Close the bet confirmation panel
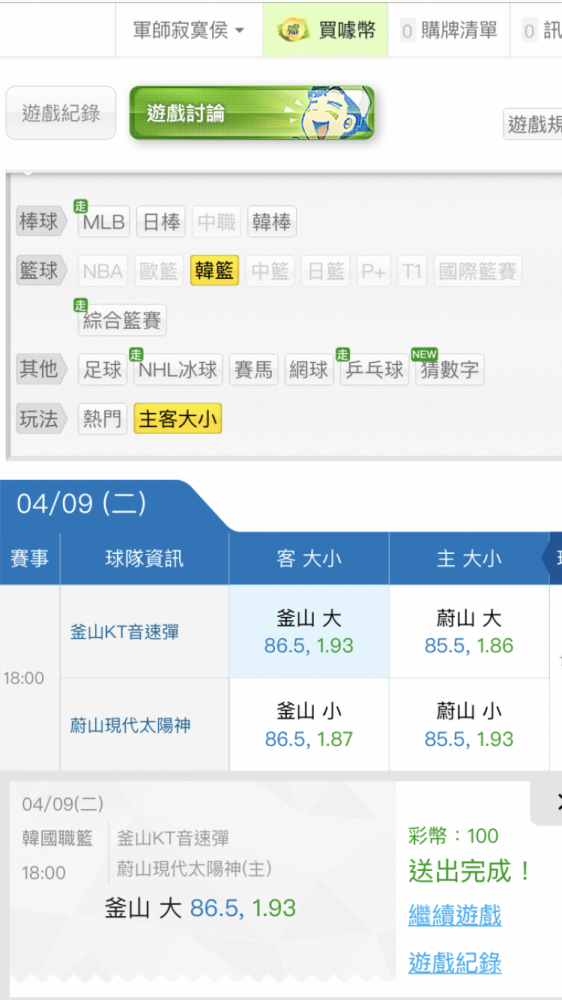This screenshot has height=1000, width=562. pyautogui.click(x=549, y=802)
